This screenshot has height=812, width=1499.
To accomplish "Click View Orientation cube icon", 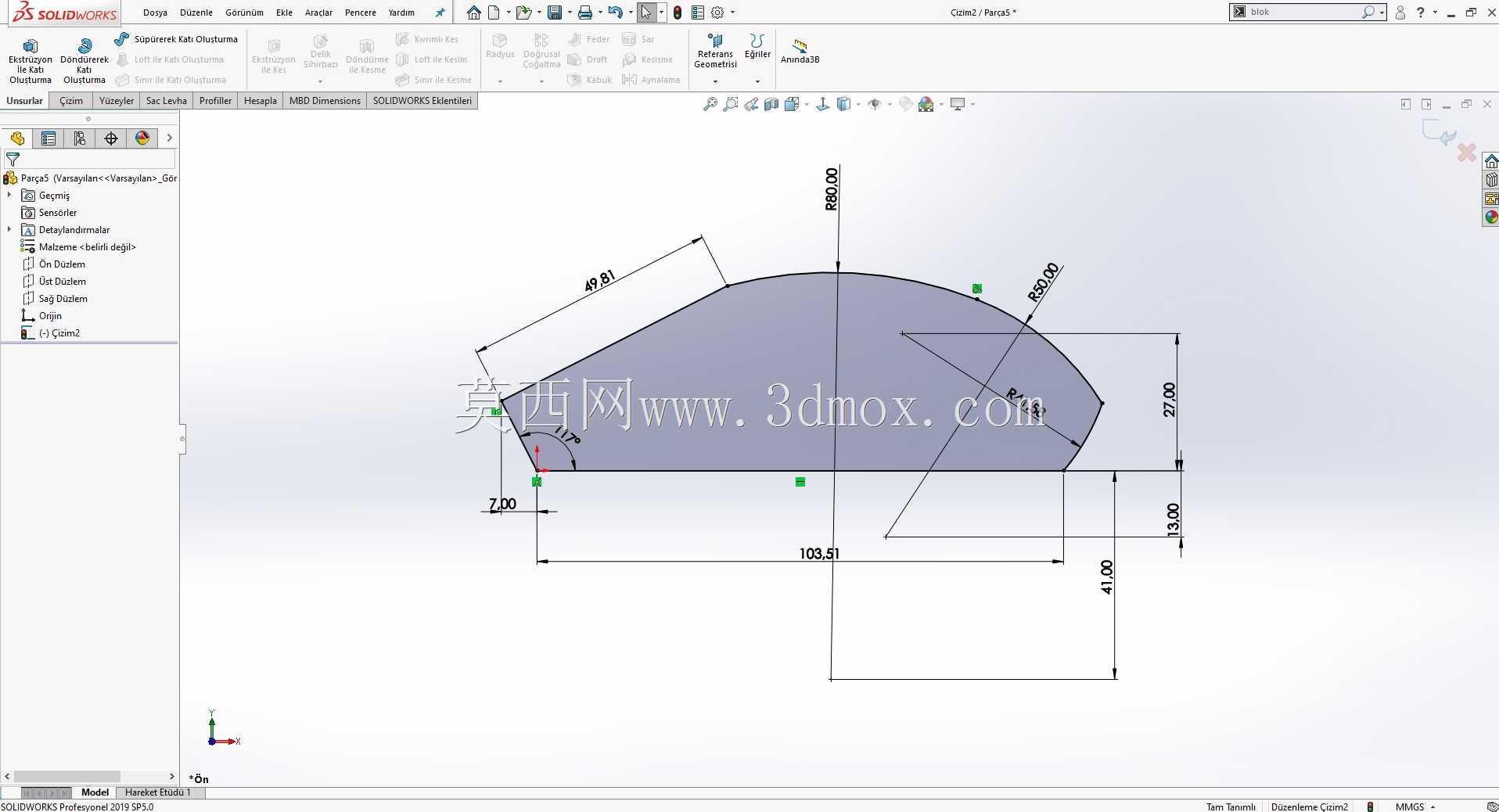I will [792, 104].
